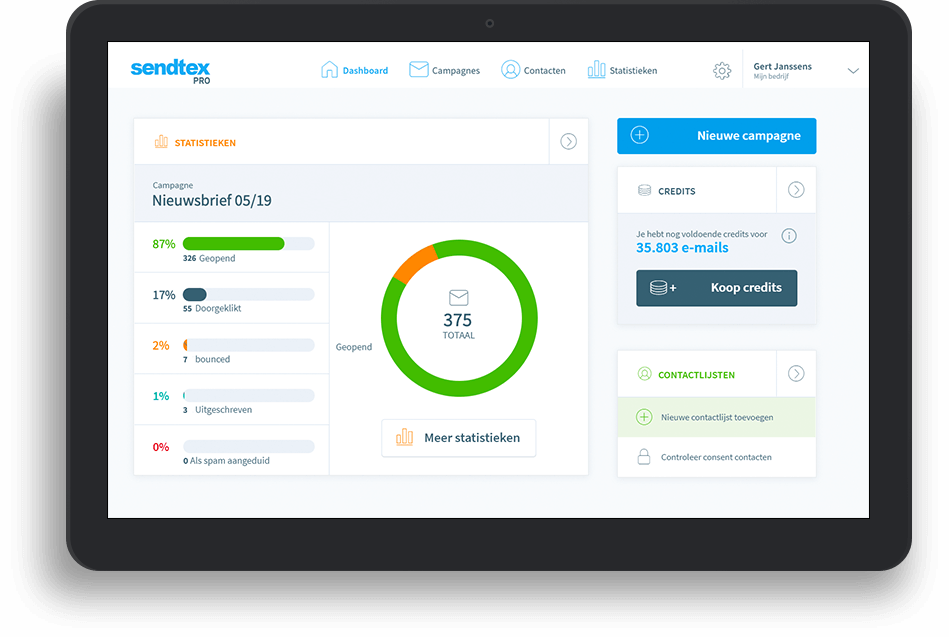Click the sendtex PRO logo
The height and width of the screenshot is (637, 949).
coord(171,71)
